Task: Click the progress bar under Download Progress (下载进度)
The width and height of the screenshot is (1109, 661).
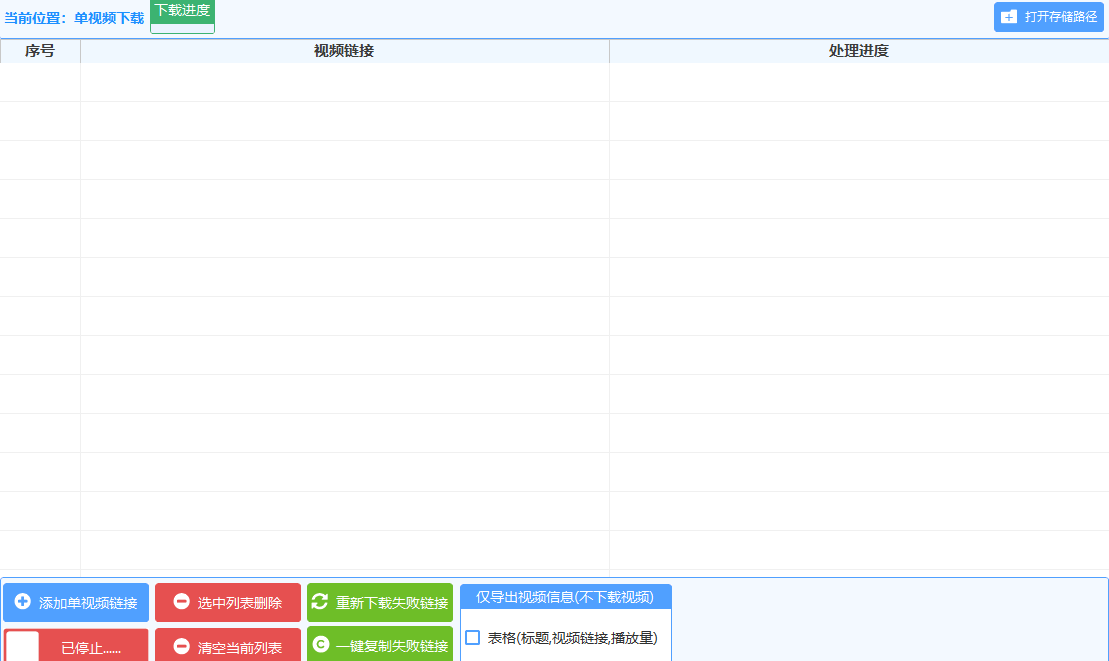Action: coord(182,27)
